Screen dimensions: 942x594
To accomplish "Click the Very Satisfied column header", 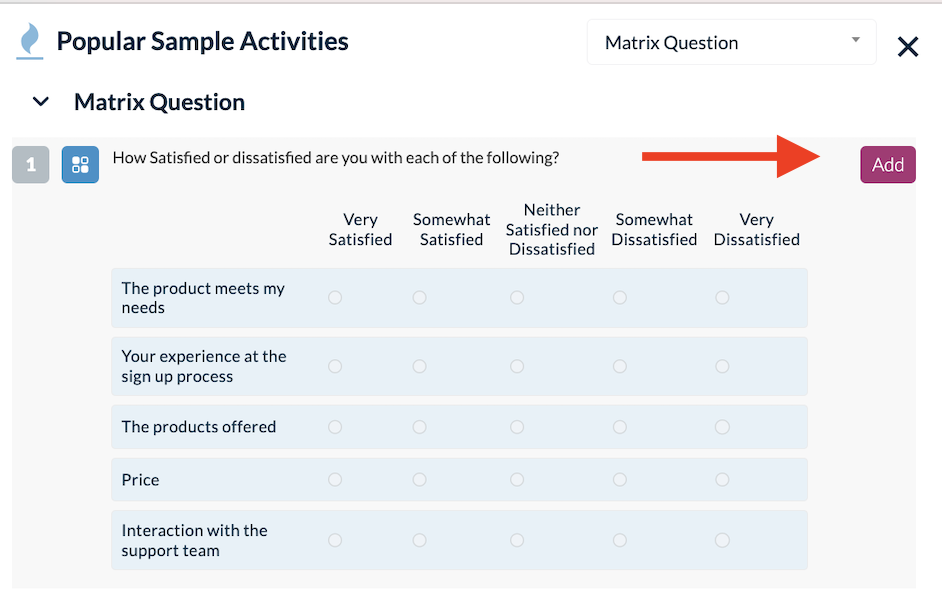I will click(360, 229).
